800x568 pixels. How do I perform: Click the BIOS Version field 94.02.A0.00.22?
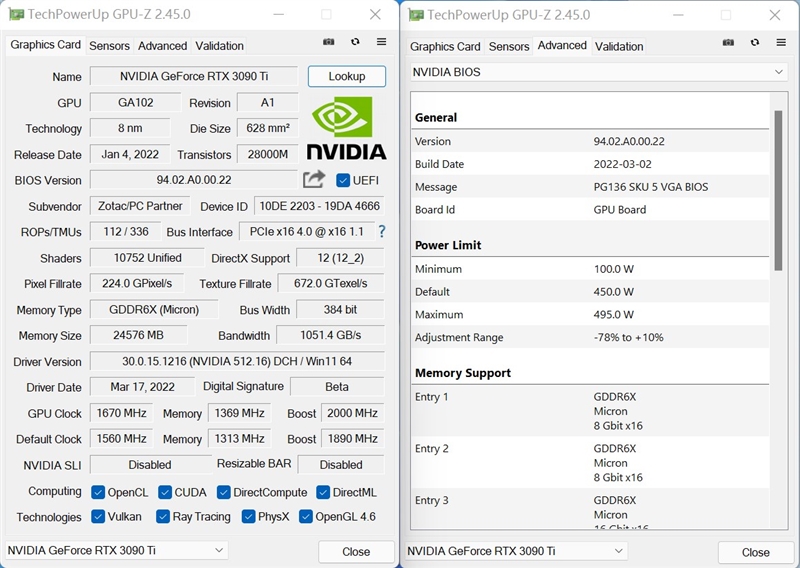pos(194,180)
